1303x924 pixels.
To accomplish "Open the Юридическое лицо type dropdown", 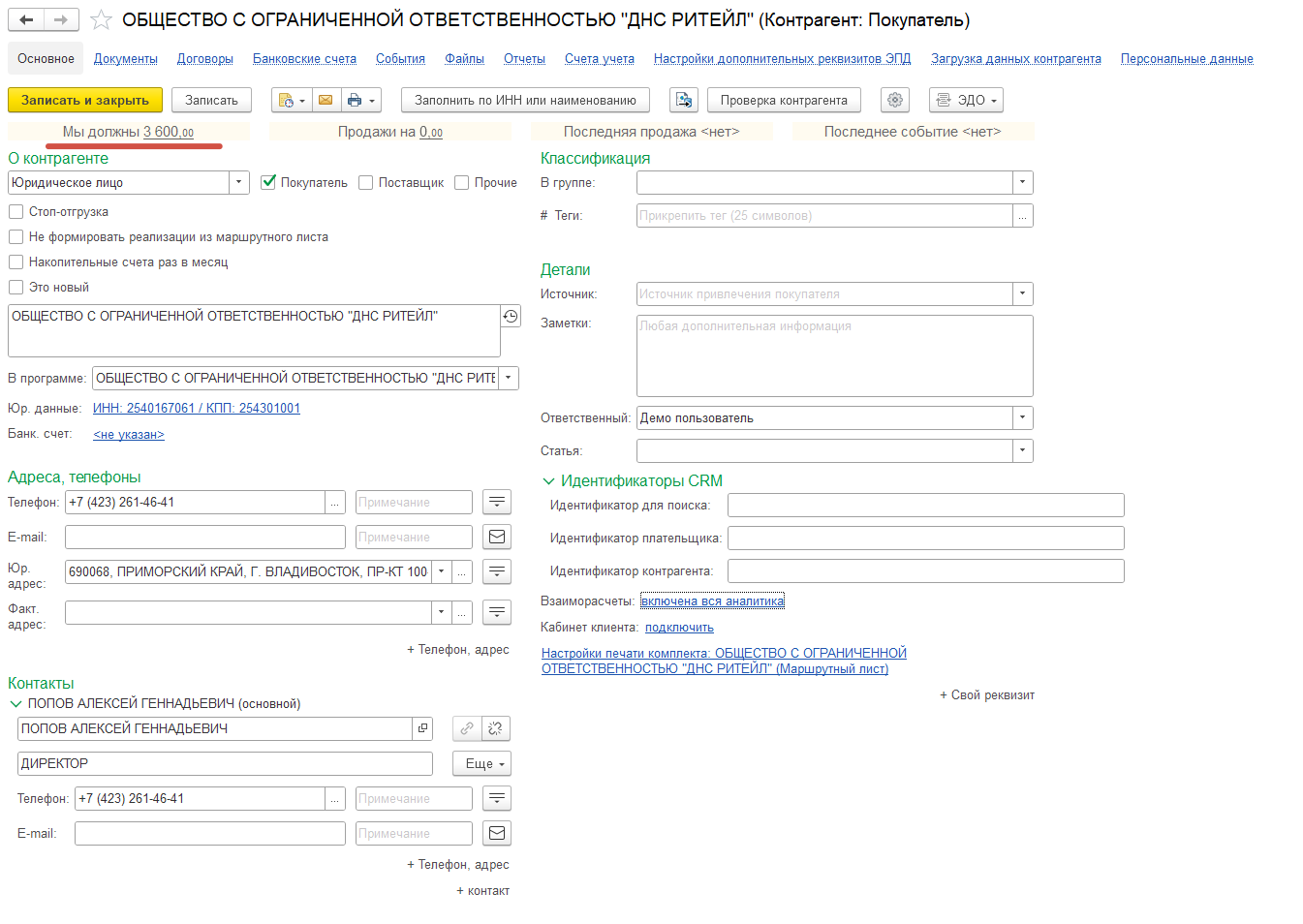I will point(239,183).
